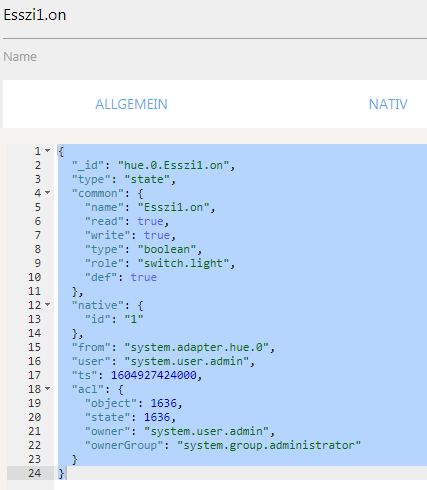427x490 pixels.
Task: Click line number 17 in gutter
Action: pos(35,375)
